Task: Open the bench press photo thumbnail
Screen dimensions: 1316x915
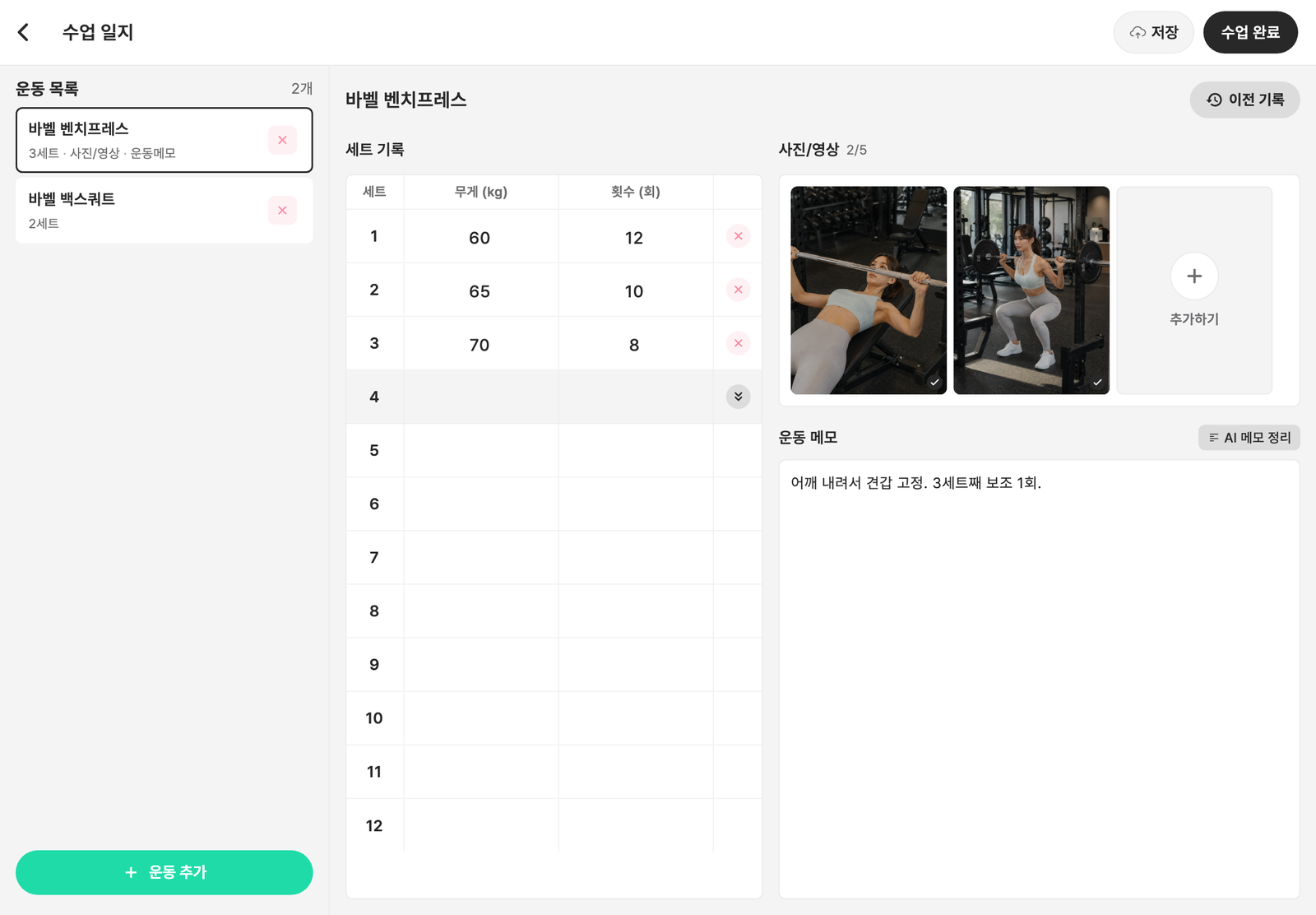Action: pyautogui.click(x=869, y=290)
